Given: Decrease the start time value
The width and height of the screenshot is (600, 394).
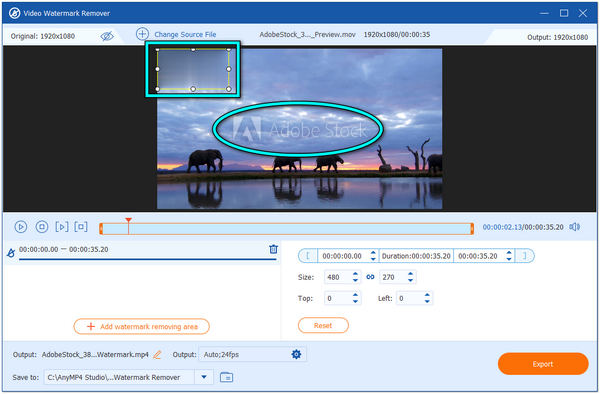Looking at the screenshot, I should [x=373, y=259].
